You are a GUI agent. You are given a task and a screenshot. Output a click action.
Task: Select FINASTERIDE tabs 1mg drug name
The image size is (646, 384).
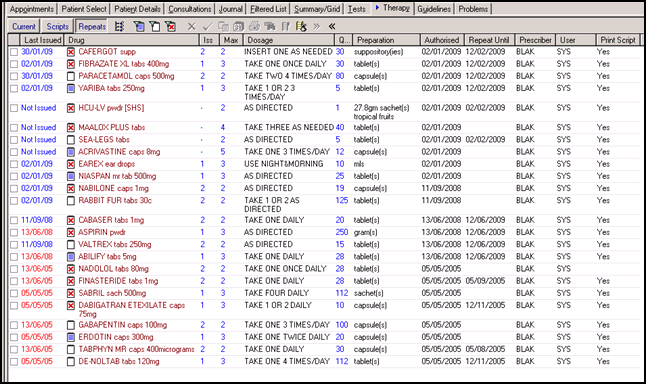click(x=118, y=281)
